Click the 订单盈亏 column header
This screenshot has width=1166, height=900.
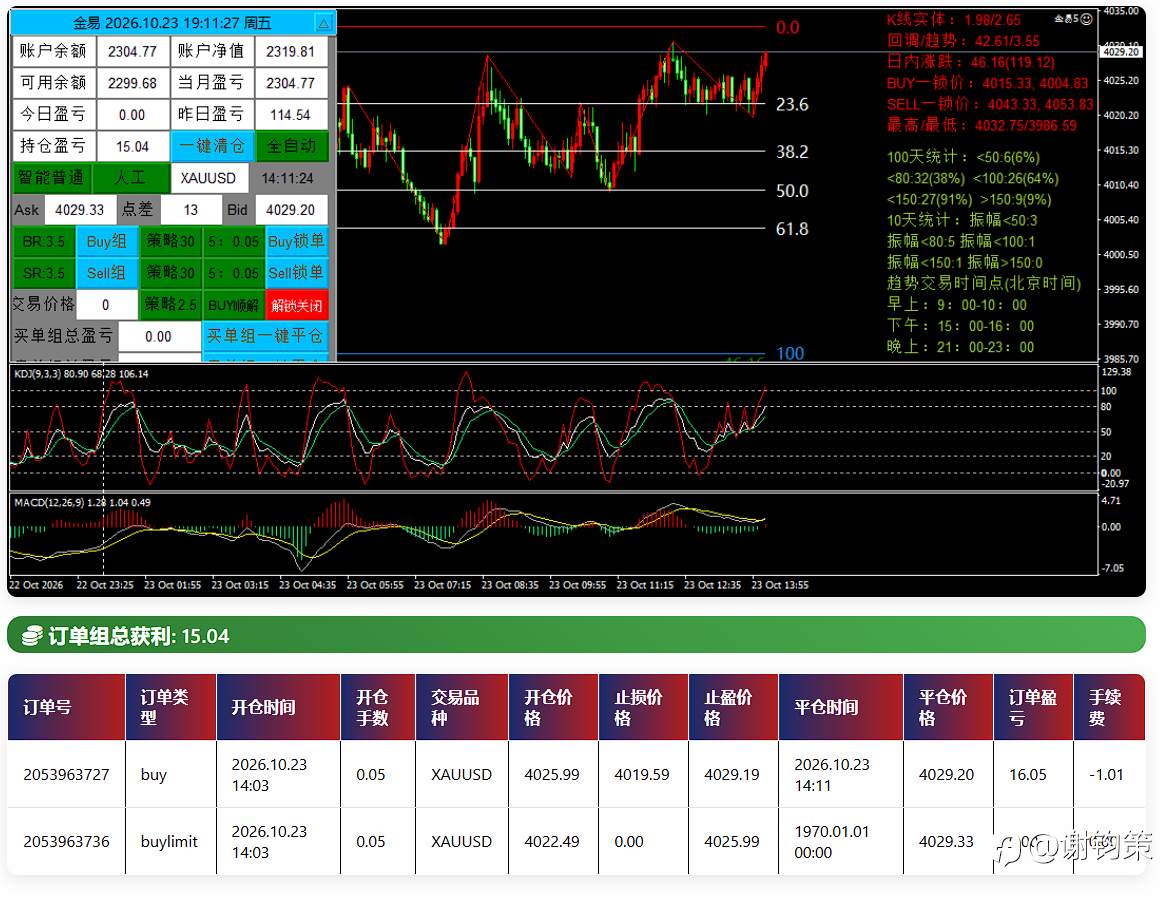1032,707
